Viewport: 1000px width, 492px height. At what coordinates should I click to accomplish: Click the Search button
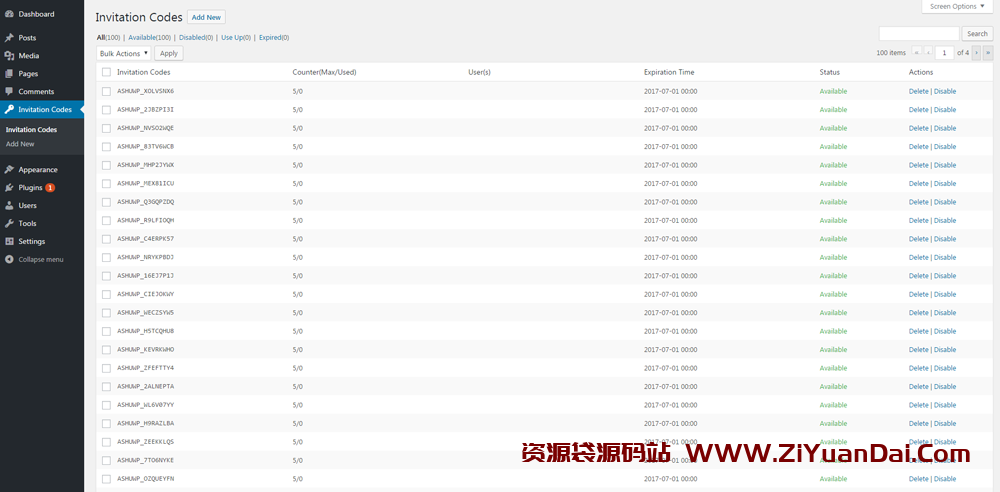977,34
